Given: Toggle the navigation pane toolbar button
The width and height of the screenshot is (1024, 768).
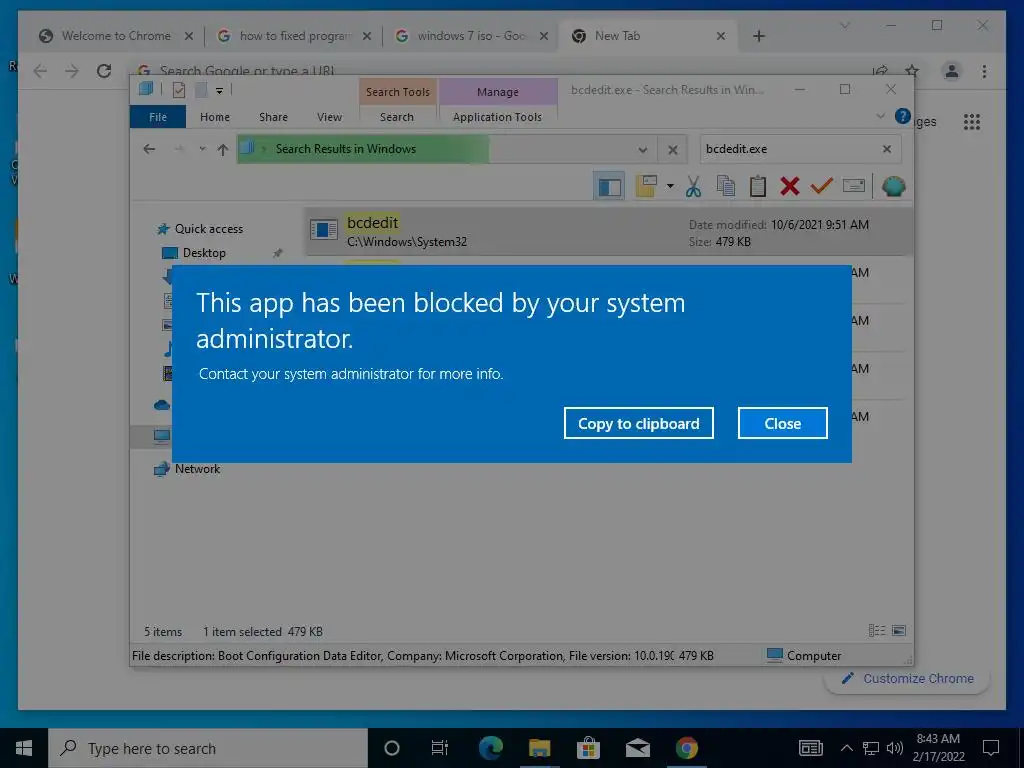Looking at the screenshot, I should (609, 187).
